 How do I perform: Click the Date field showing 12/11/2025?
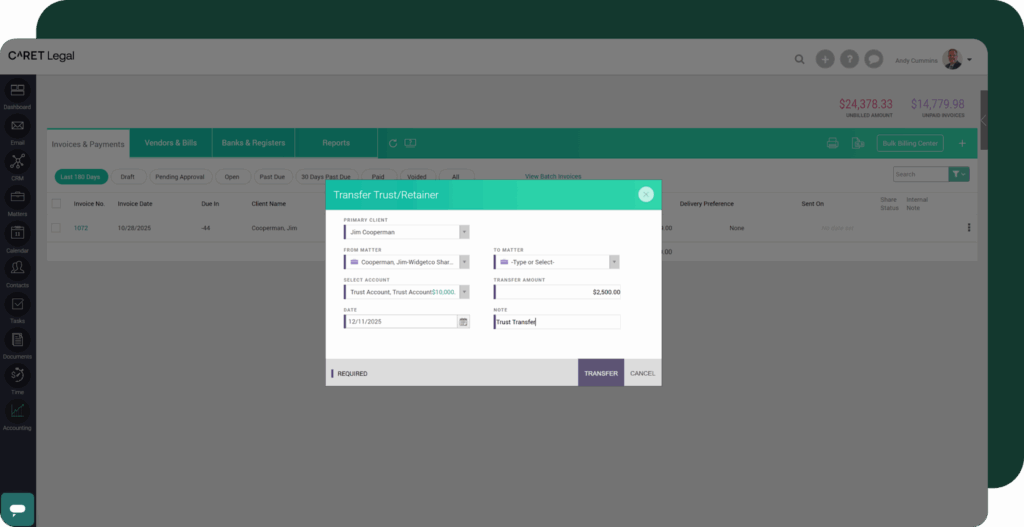point(400,322)
